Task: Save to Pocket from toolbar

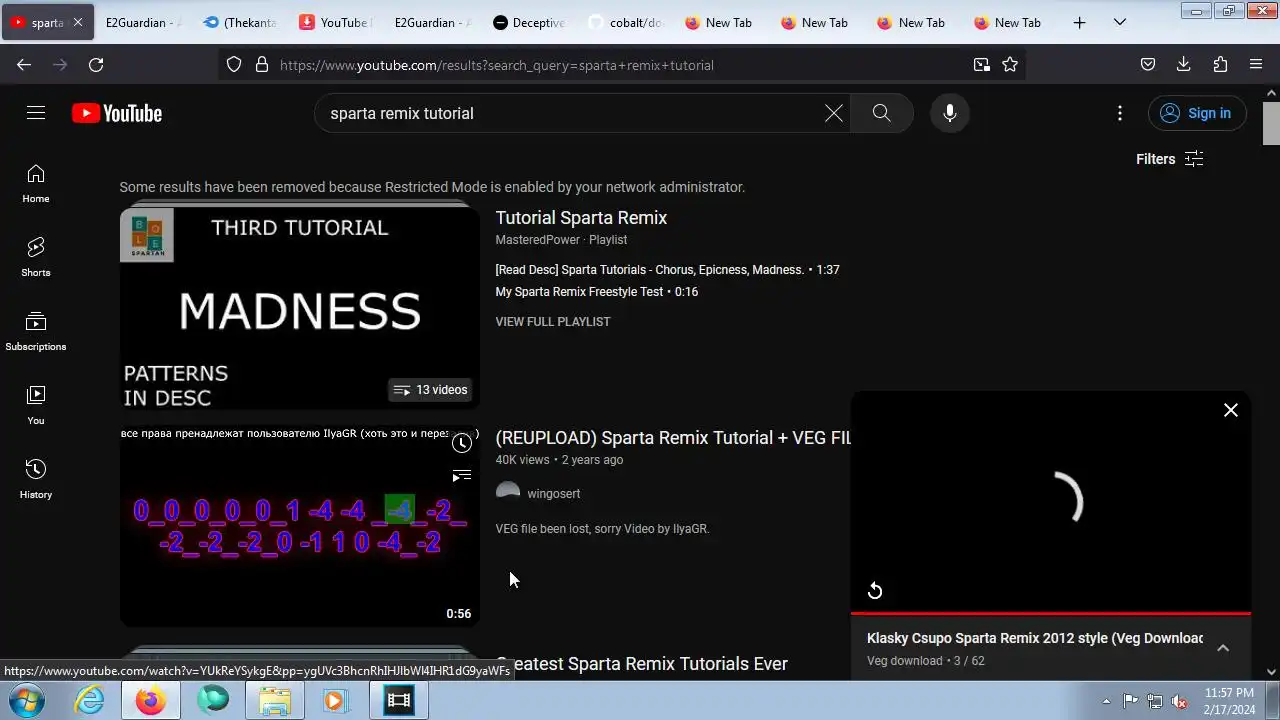Action: pos(1148,64)
